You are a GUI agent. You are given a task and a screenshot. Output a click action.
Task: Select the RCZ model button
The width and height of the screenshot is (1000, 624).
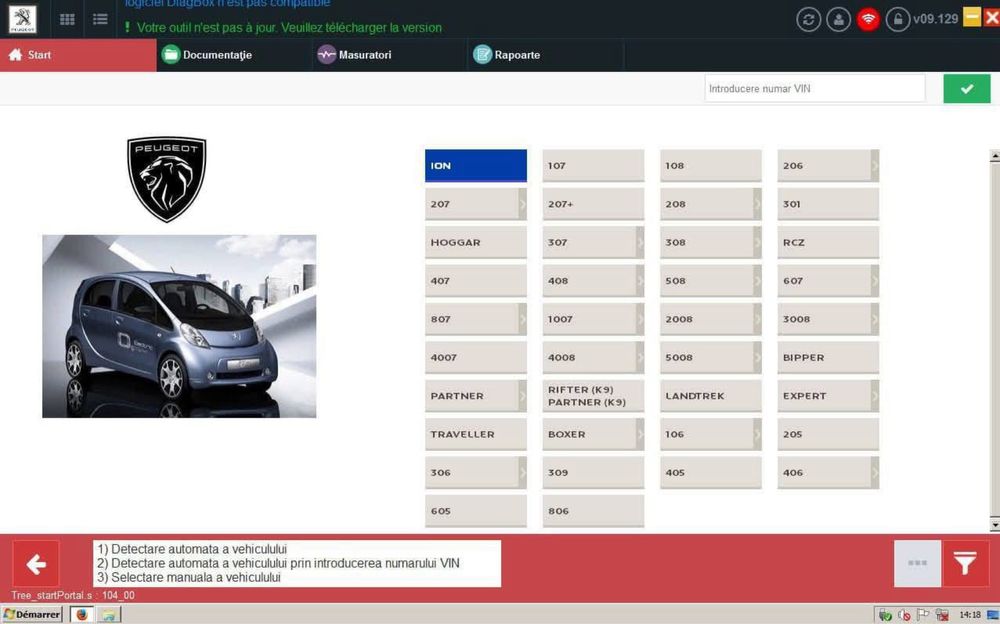pyautogui.click(x=828, y=242)
